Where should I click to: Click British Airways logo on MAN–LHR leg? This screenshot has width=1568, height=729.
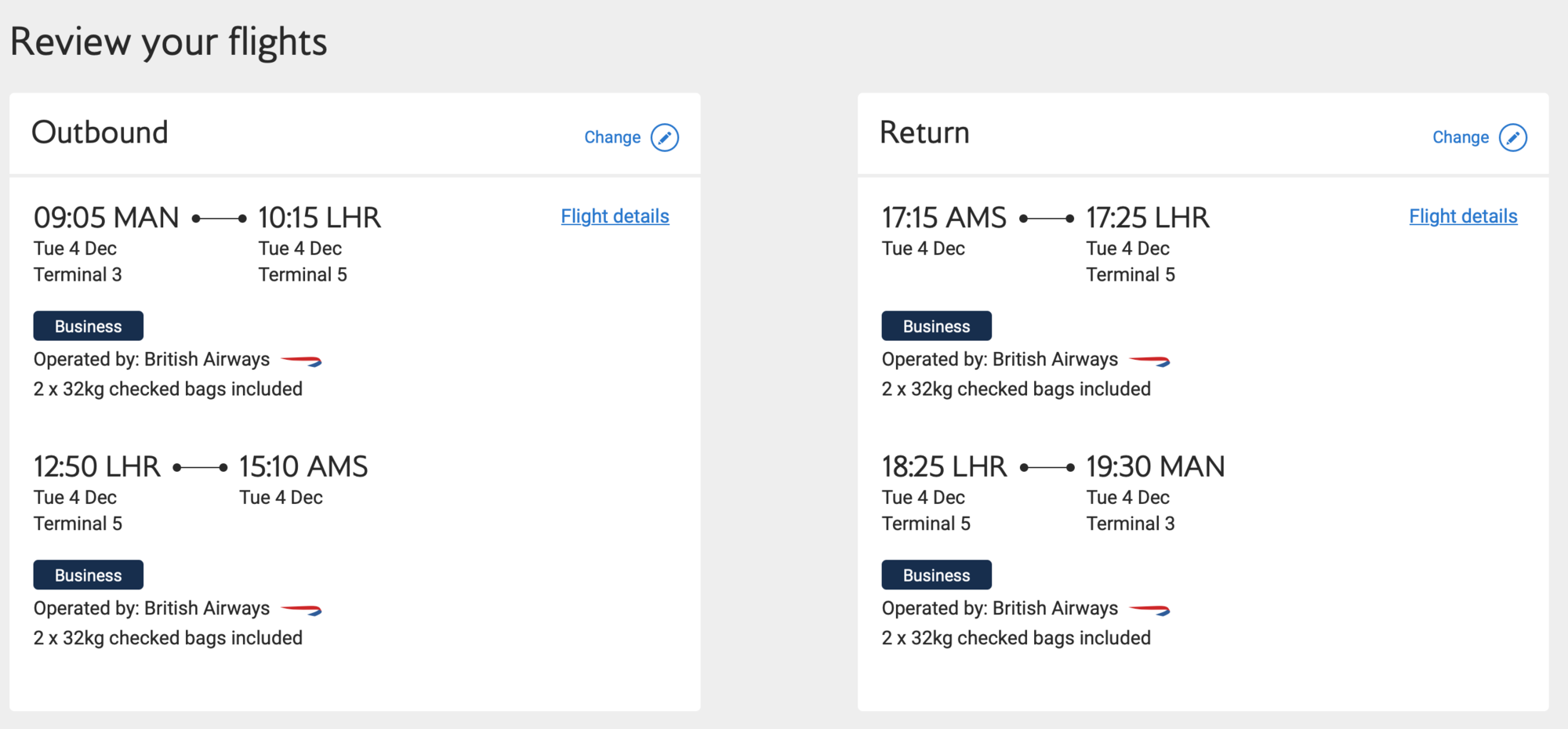tap(302, 361)
